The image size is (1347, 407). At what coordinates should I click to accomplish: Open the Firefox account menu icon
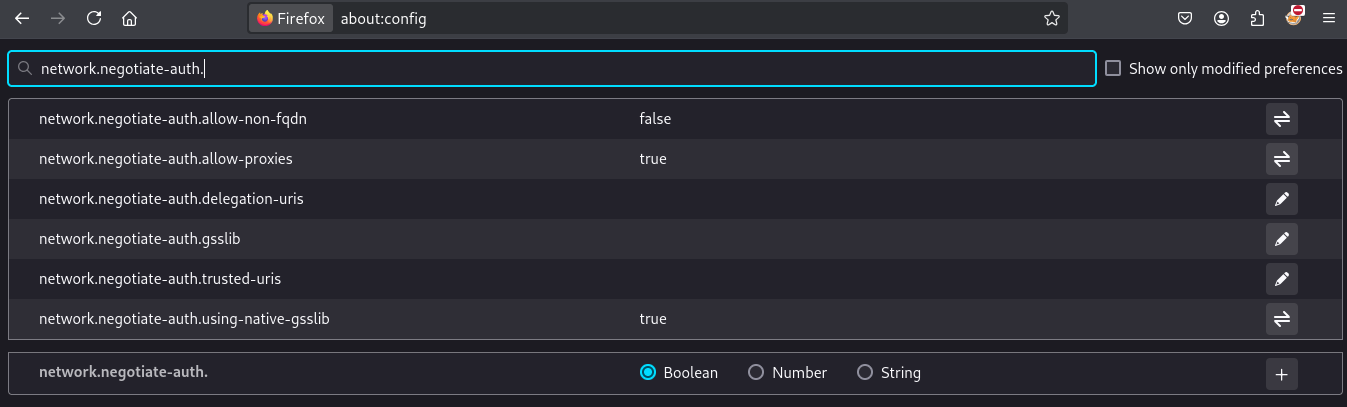point(1221,18)
